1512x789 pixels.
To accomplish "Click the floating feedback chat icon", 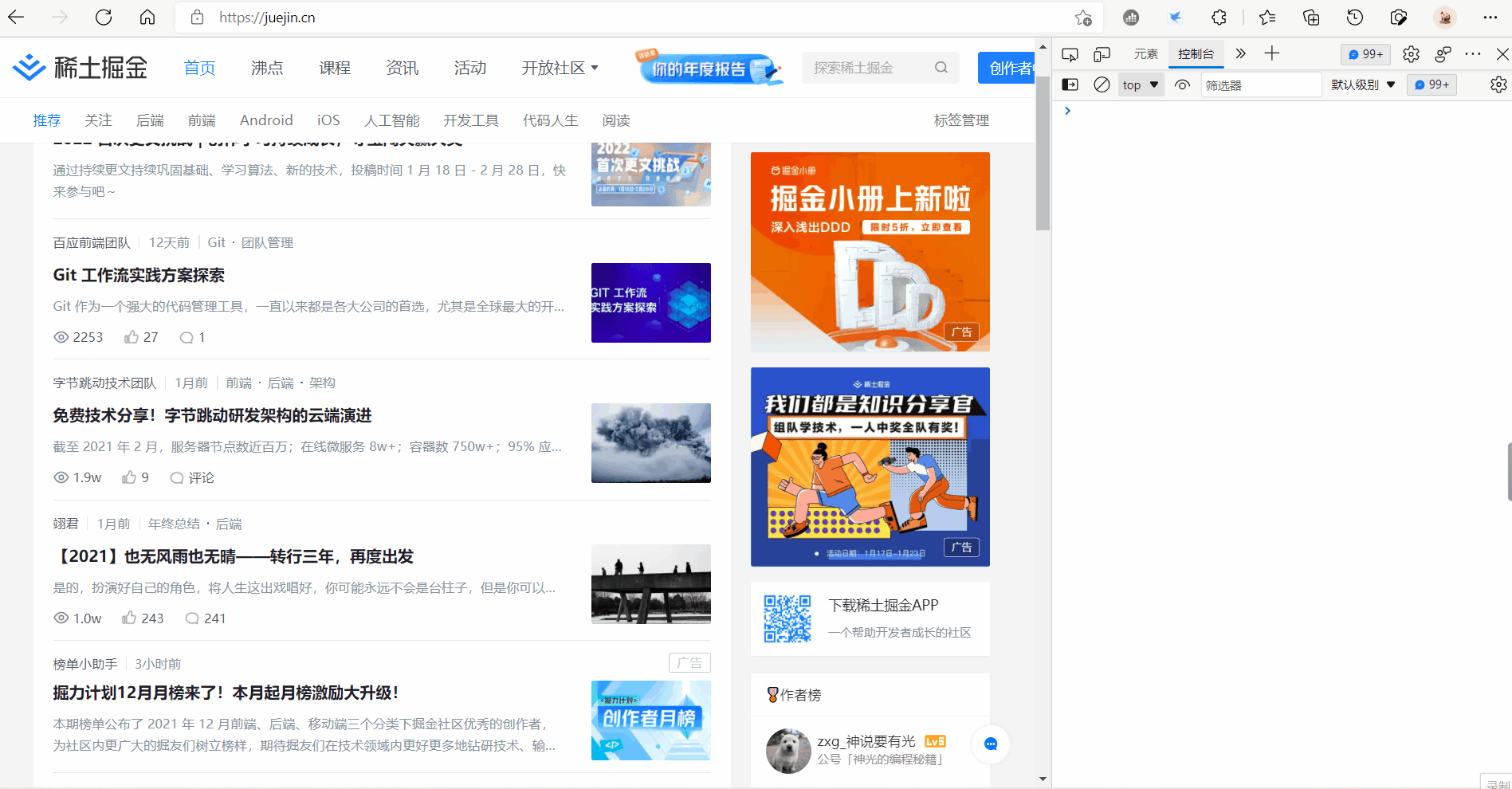I will tap(991, 744).
